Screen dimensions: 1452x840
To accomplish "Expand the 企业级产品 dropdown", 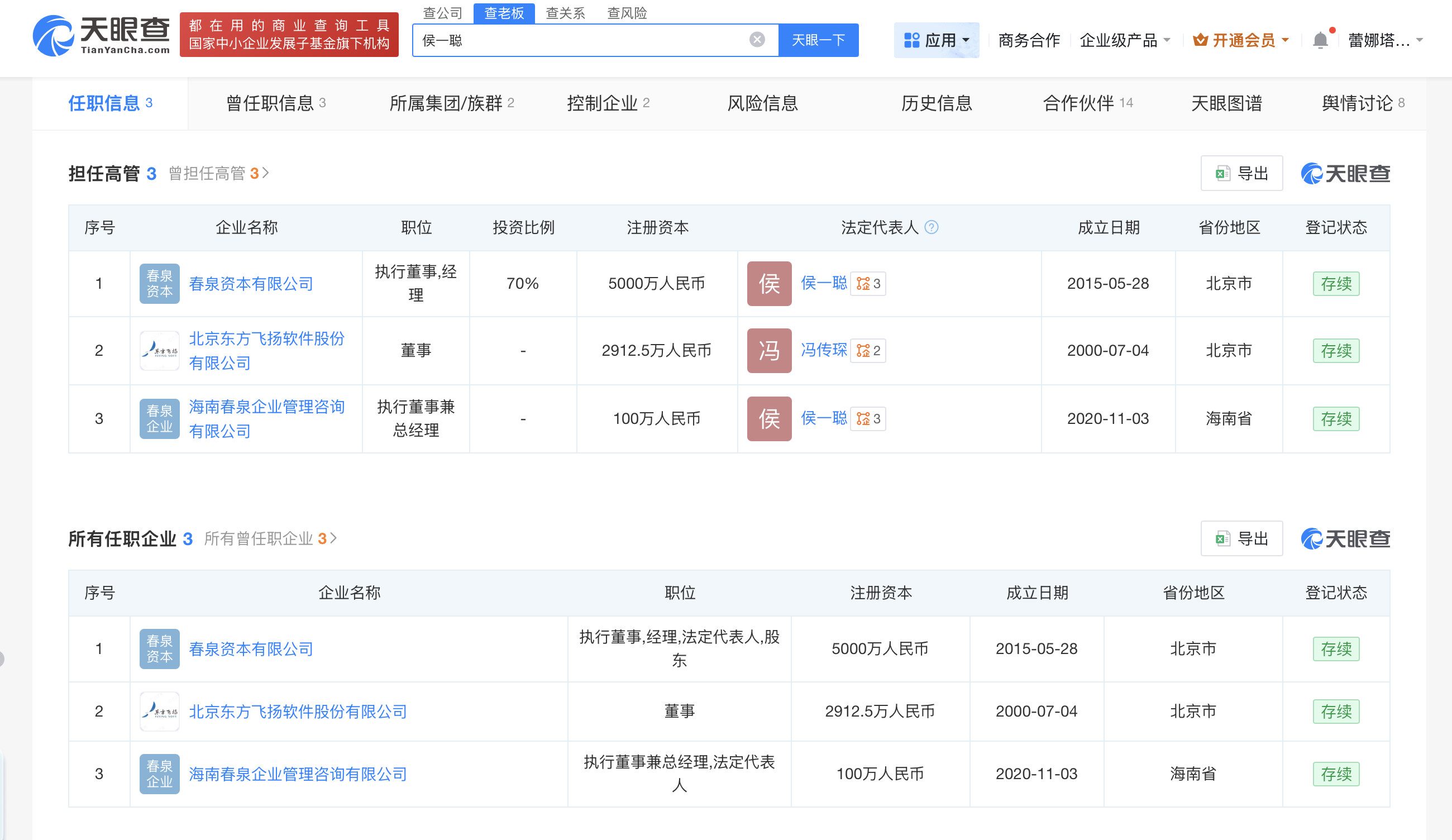I will pyautogui.click(x=1124, y=40).
